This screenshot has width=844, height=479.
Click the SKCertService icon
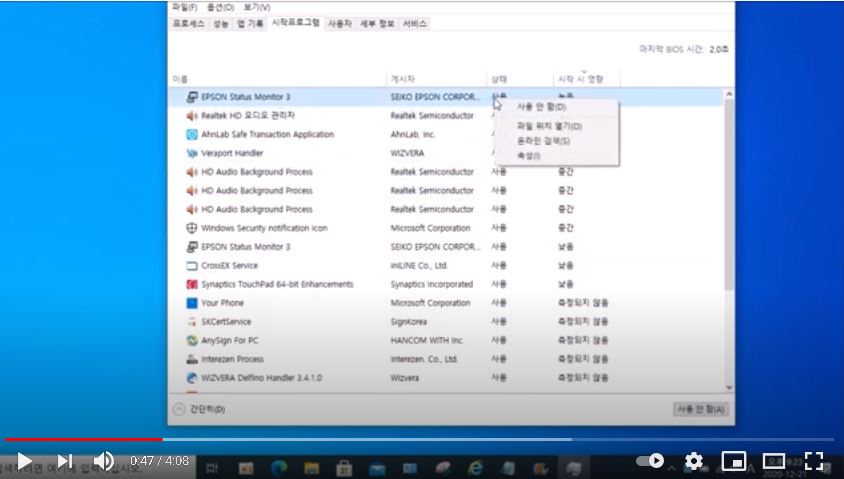coord(192,322)
